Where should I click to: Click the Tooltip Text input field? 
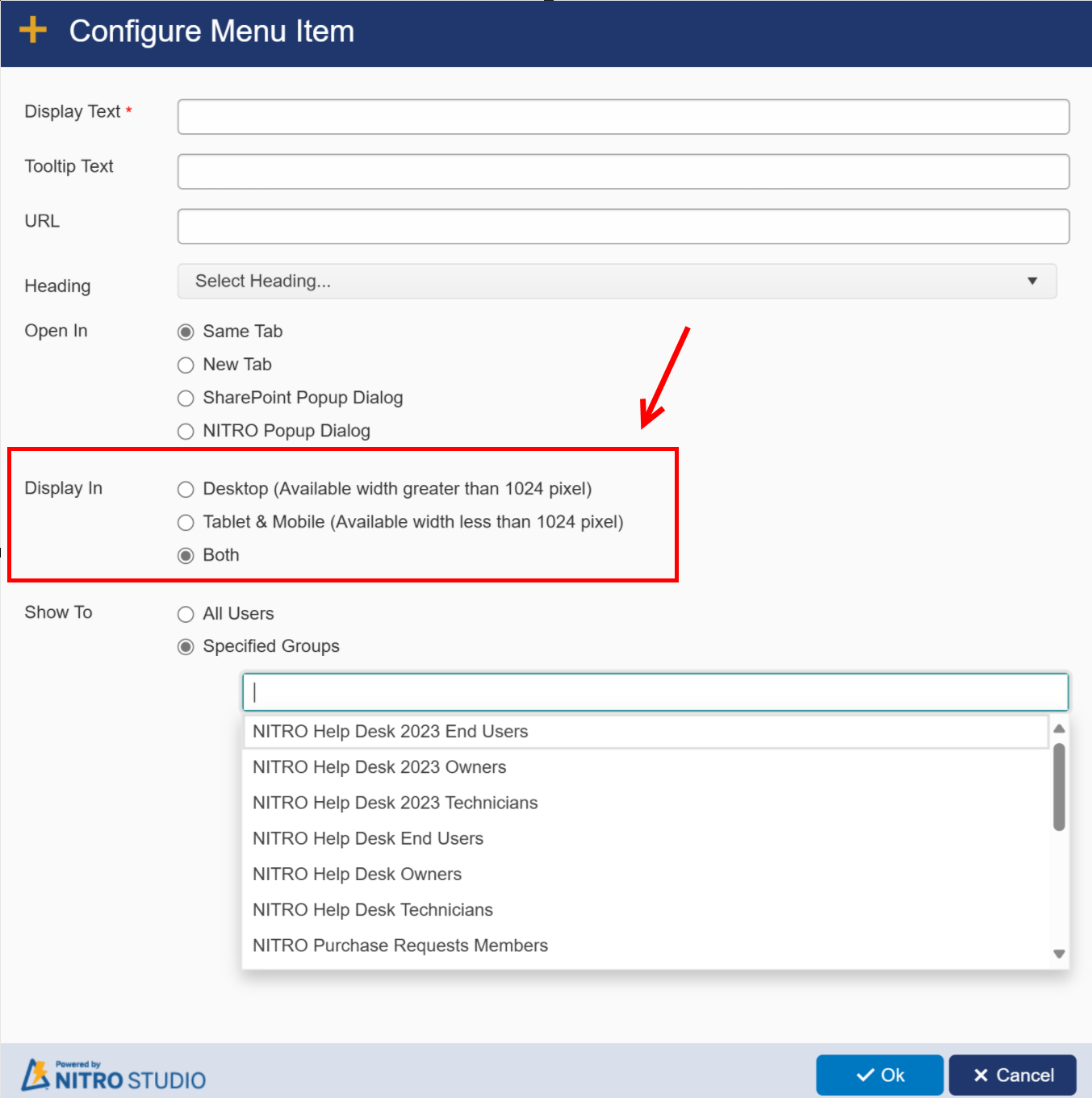click(x=623, y=172)
